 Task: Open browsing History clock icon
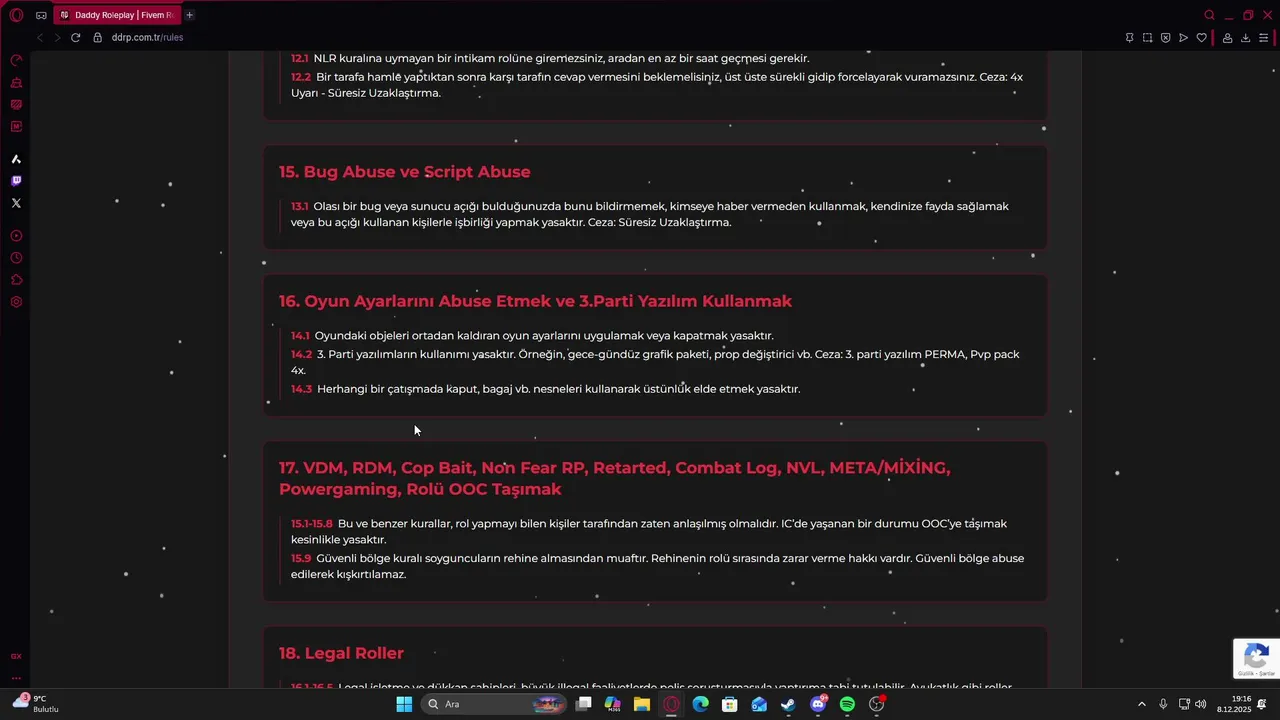pyautogui.click(x=16, y=258)
